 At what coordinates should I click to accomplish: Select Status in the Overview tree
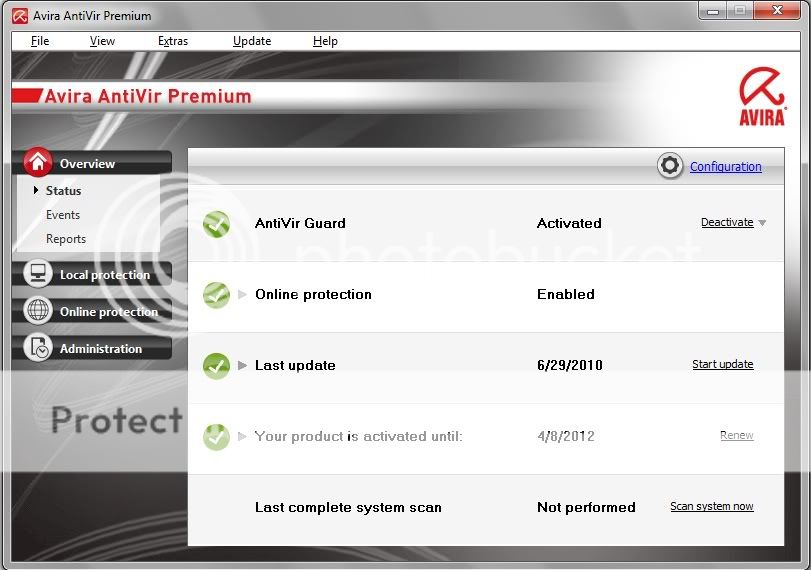coord(63,190)
